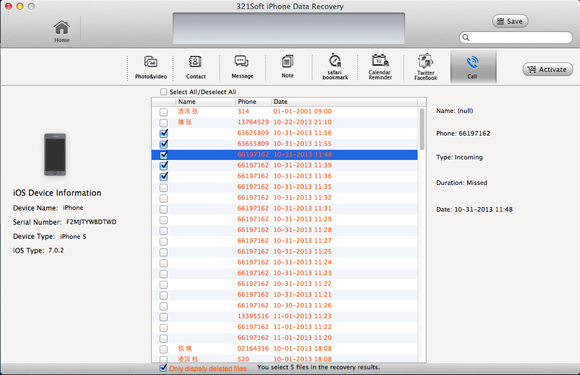The image size is (580, 375).
Task: Go to the Home screen
Action: click(x=62, y=31)
